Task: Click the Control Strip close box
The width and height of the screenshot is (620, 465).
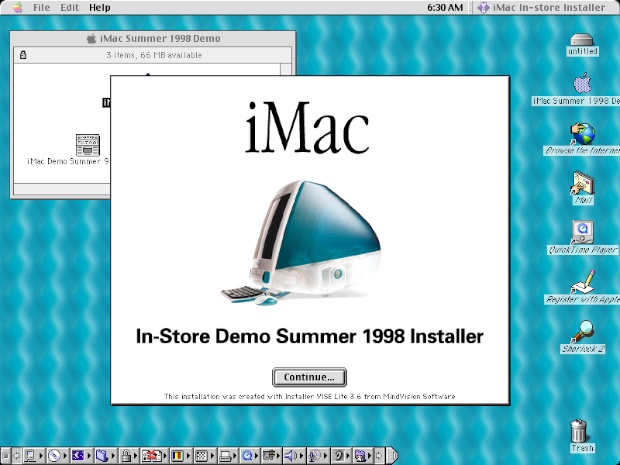Action: pos(5,456)
